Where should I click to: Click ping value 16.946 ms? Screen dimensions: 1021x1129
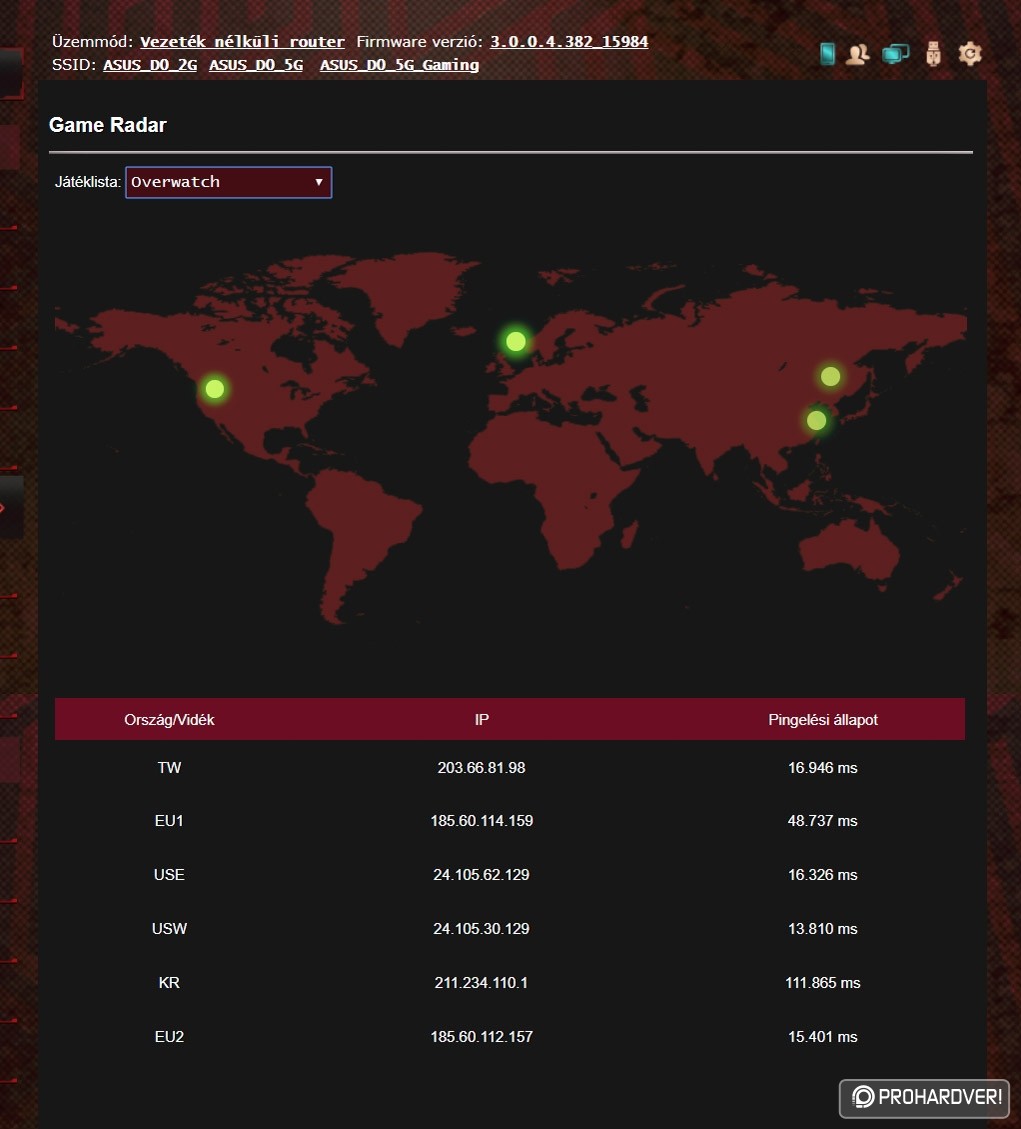coord(823,768)
